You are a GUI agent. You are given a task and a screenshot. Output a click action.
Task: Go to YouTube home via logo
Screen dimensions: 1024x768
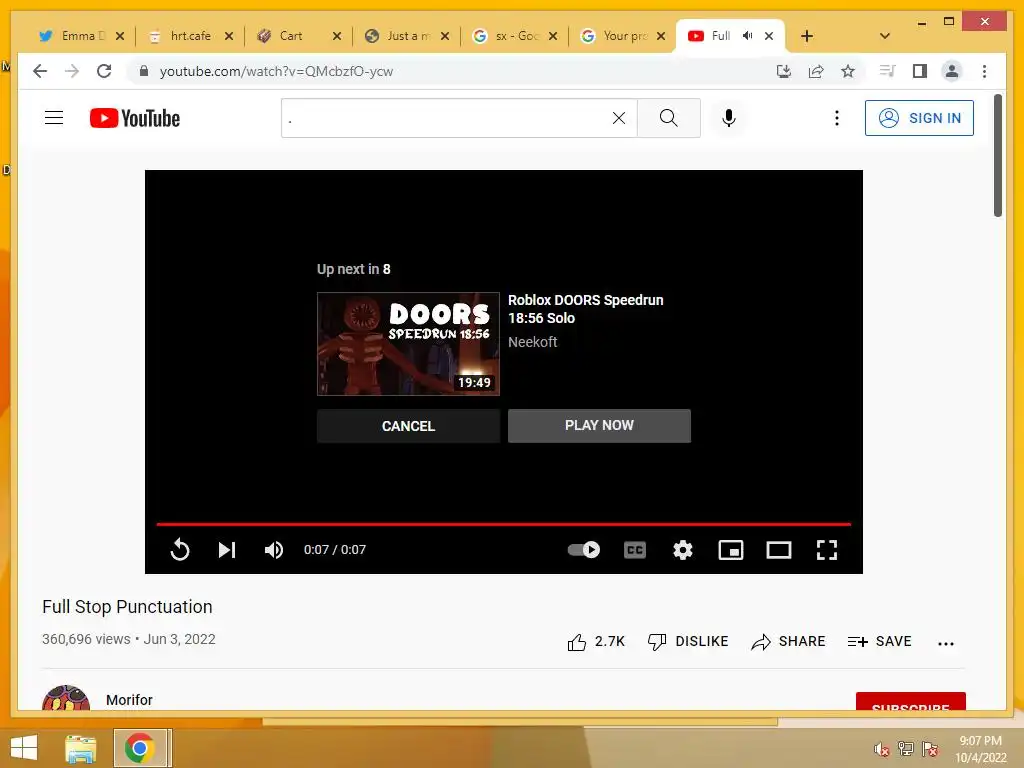(x=135, y=118)
